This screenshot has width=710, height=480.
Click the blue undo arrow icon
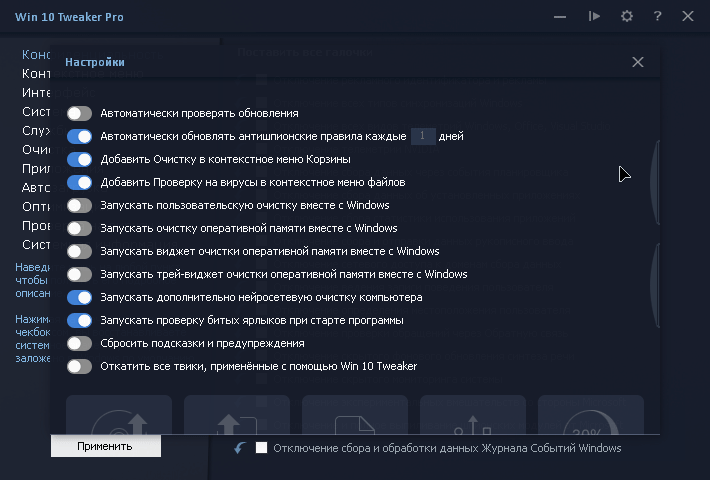240,448
